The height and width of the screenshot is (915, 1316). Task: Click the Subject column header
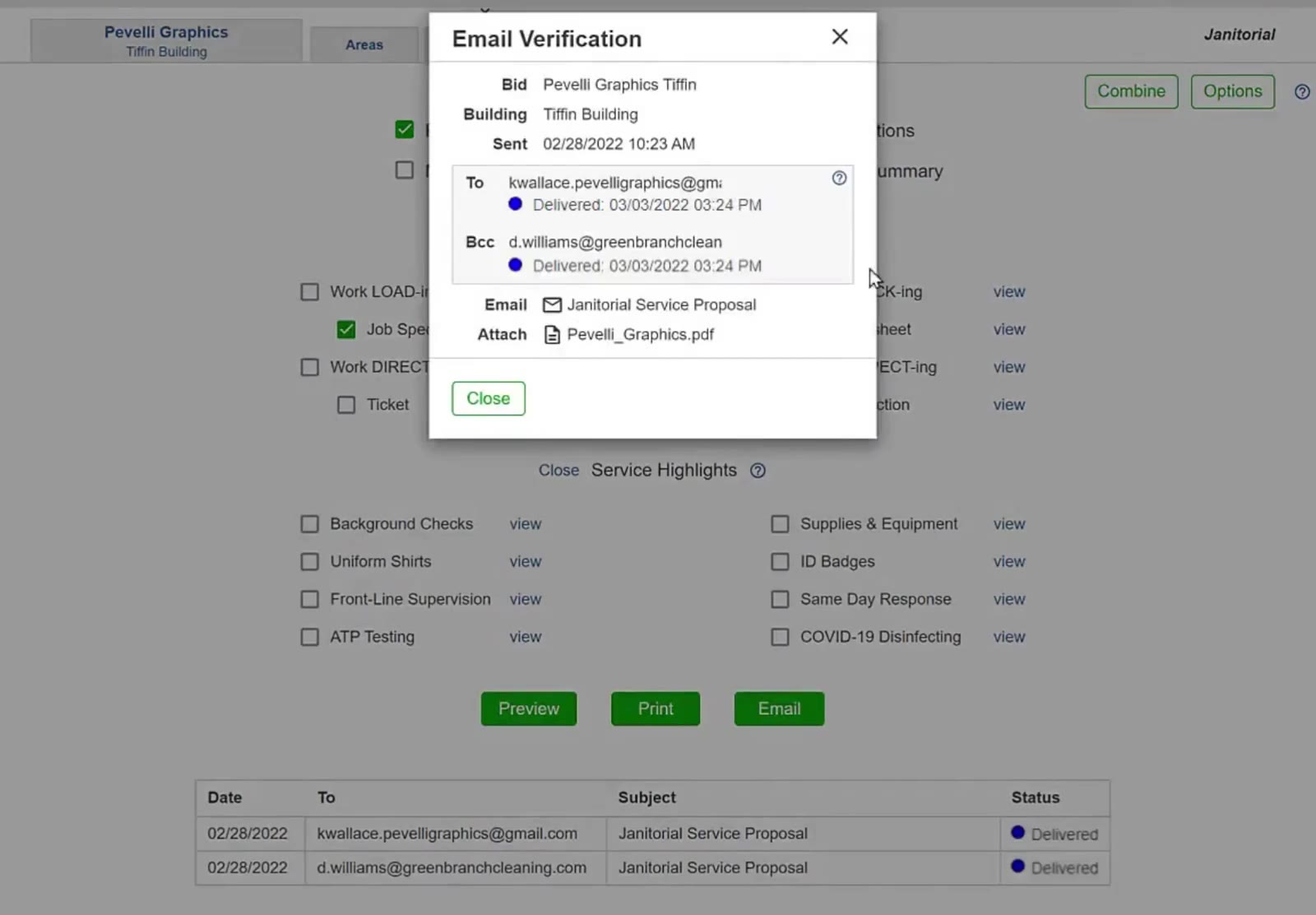(x=646, y=797)
